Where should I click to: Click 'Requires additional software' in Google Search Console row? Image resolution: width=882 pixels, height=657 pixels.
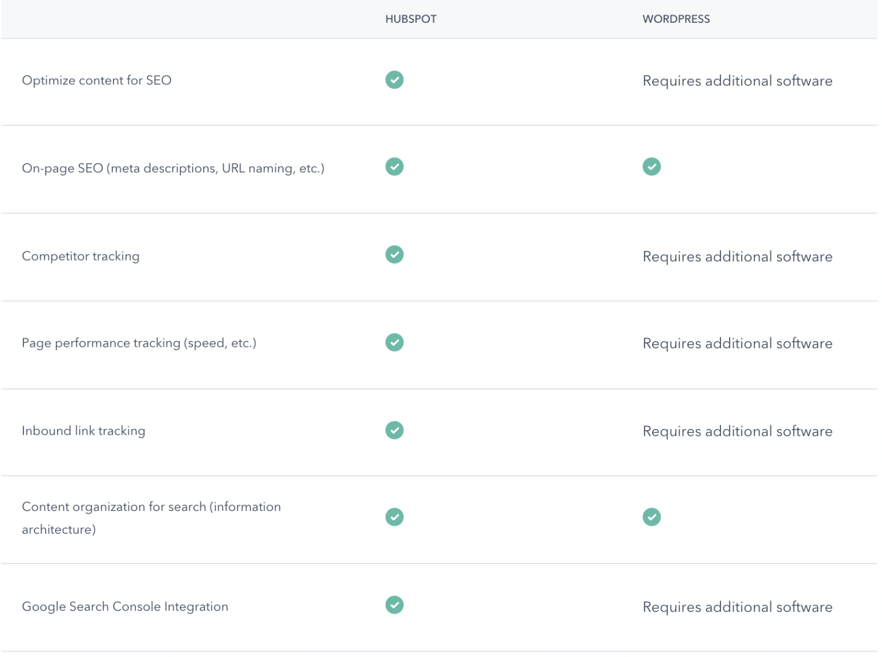coord(737,607)
